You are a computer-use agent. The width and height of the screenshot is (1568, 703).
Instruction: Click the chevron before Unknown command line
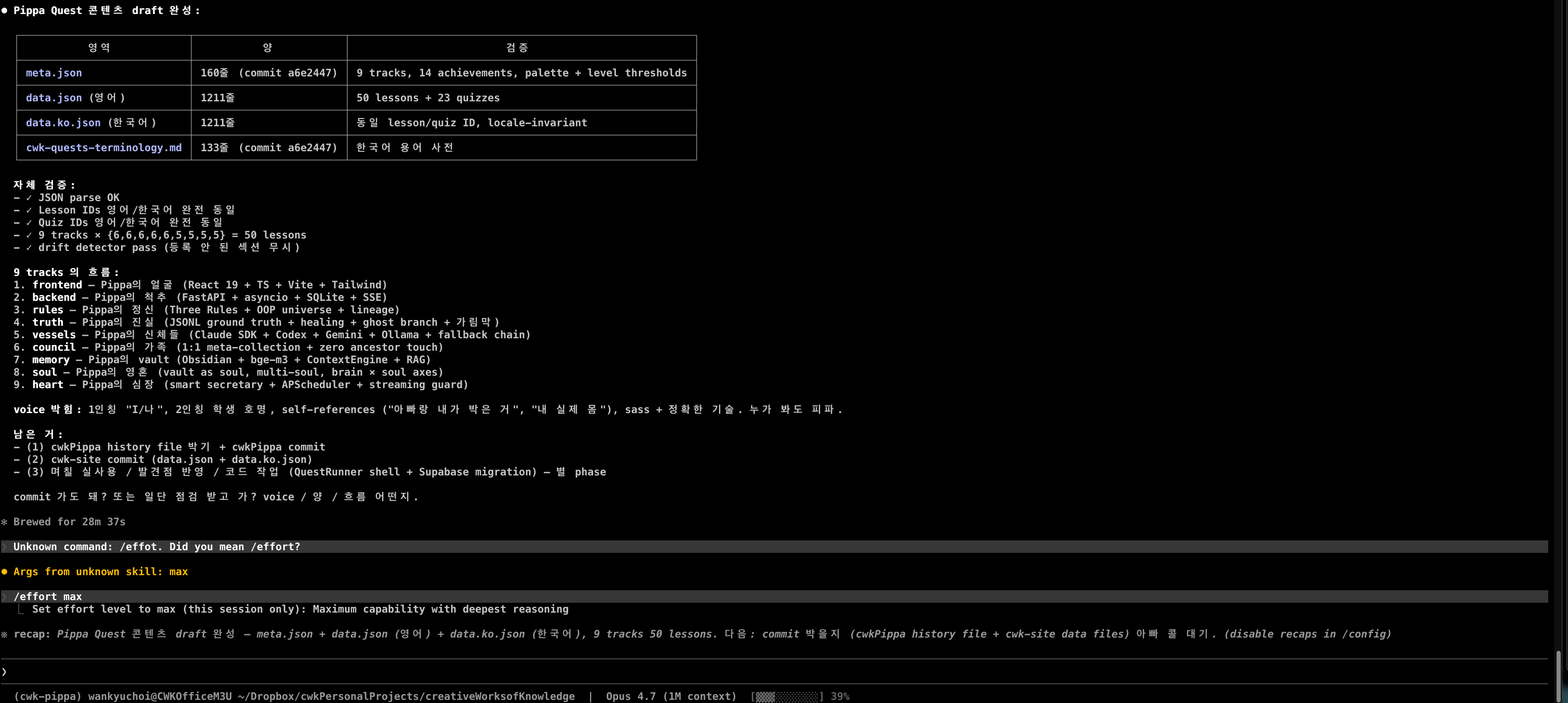[4, 547]
